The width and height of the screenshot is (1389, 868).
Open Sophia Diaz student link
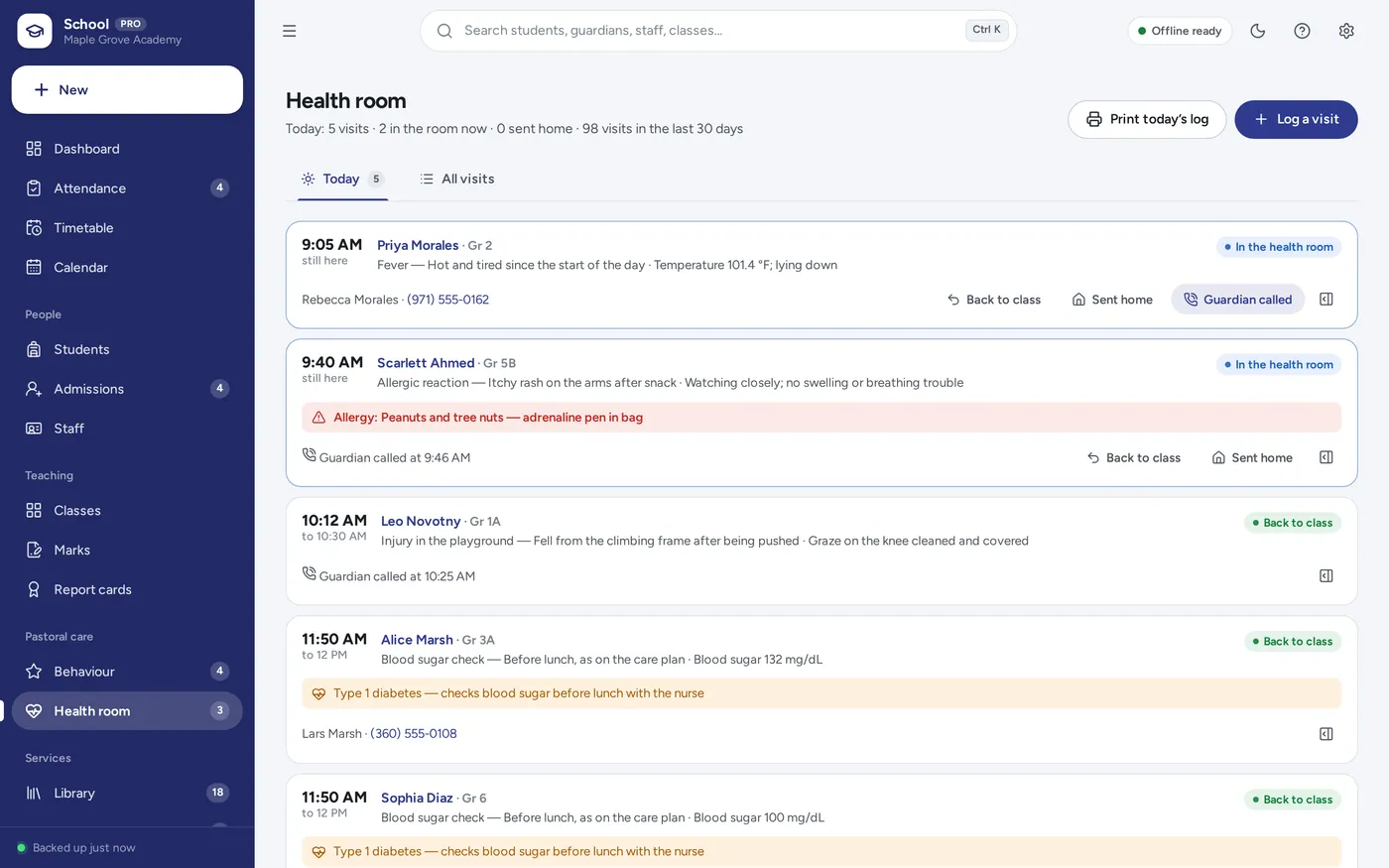pyautogui.click(x=417, y=799)
